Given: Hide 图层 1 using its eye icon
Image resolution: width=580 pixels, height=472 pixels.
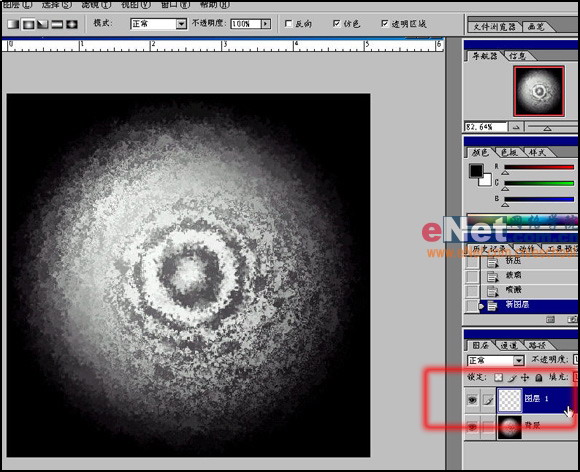Looking at the screenshot, I should click(472, 400).
